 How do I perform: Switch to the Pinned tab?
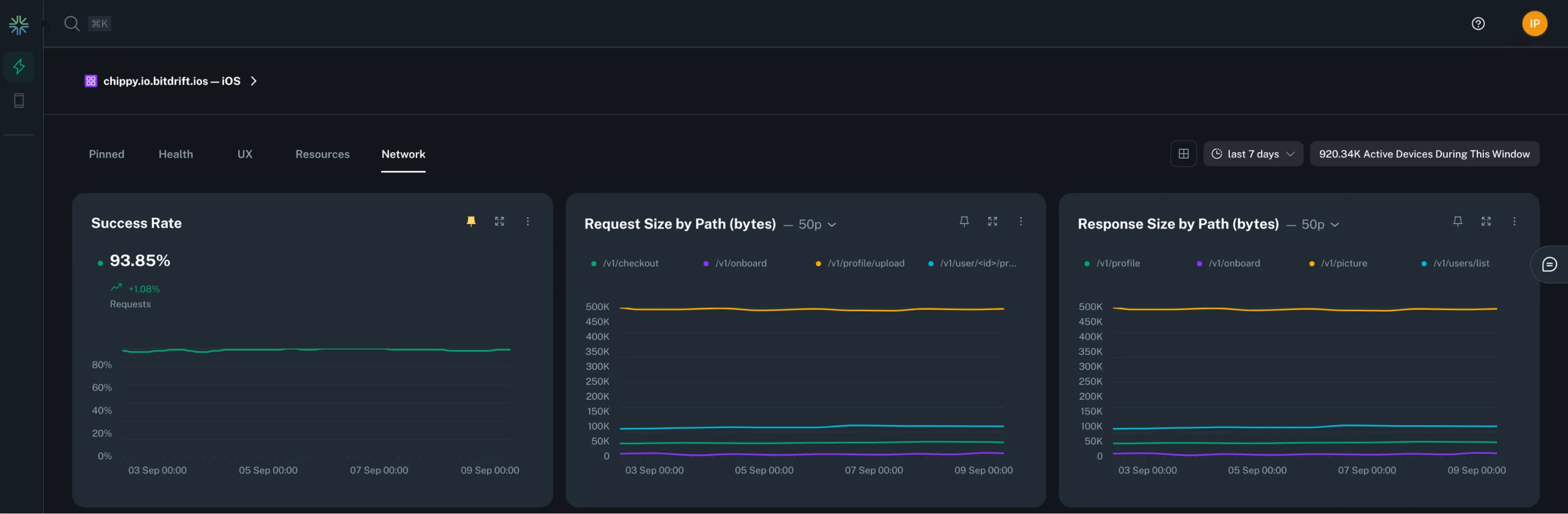point(107,154)
